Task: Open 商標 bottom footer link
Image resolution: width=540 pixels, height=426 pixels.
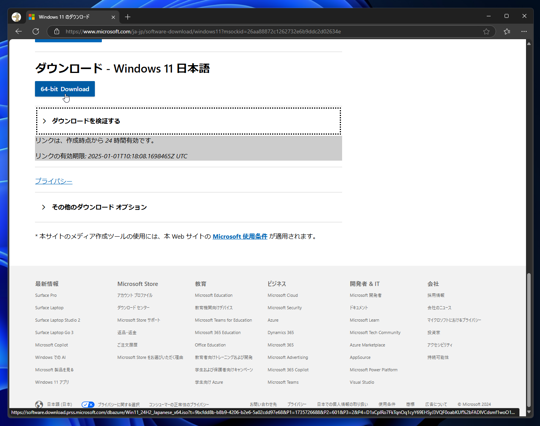Action: tap(410, 404)
